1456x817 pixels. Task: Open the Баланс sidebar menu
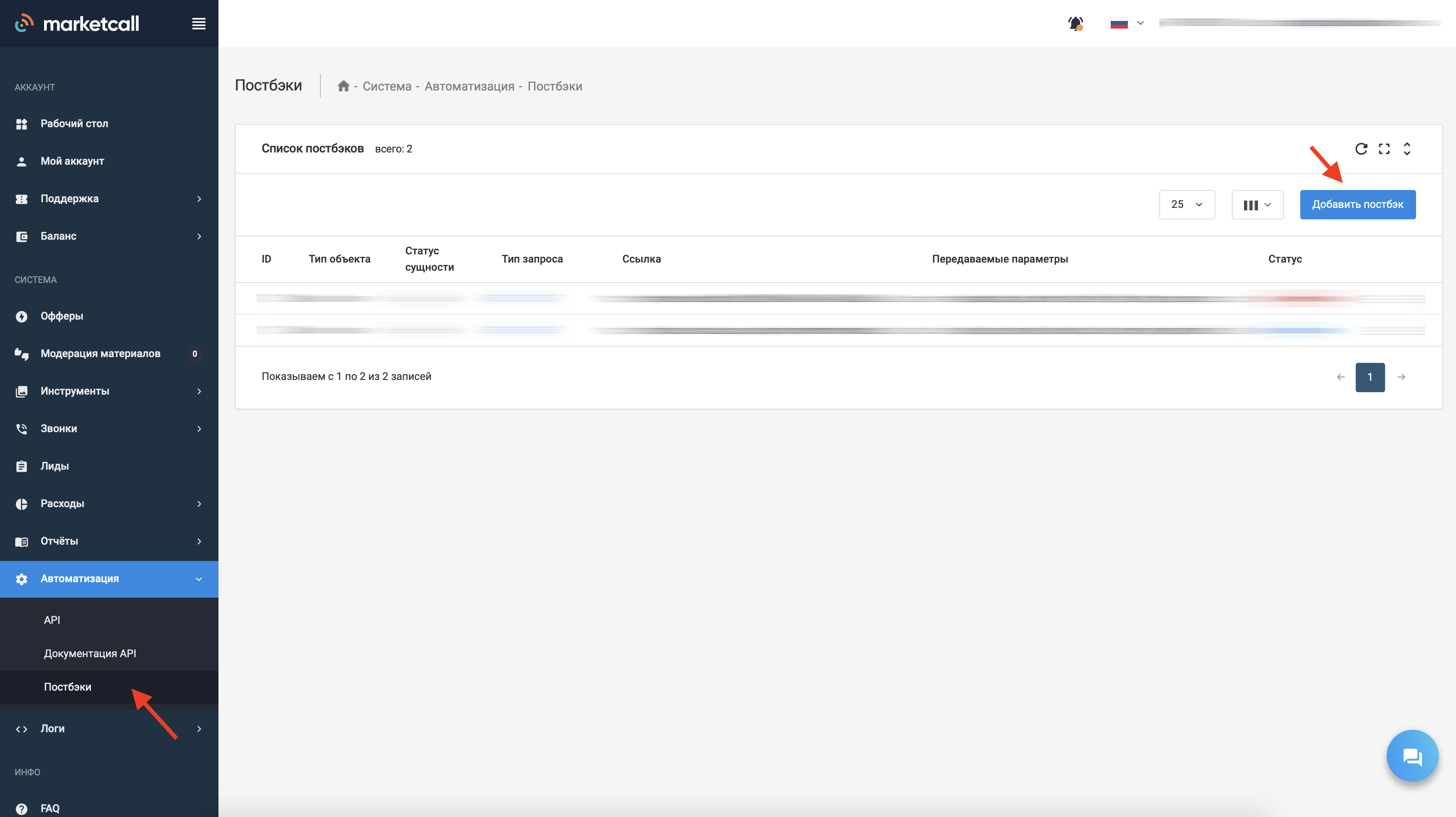pos(109,236)
